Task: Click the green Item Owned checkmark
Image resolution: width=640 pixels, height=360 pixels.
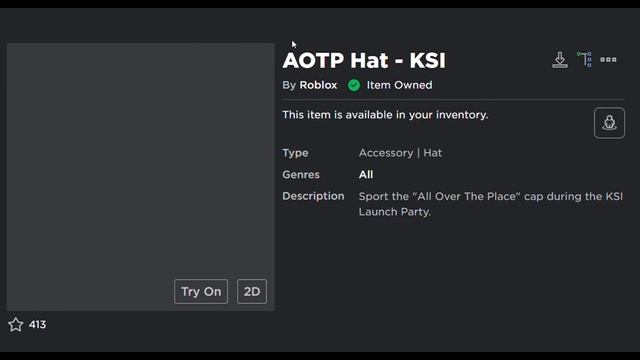Action: (354, 85)
